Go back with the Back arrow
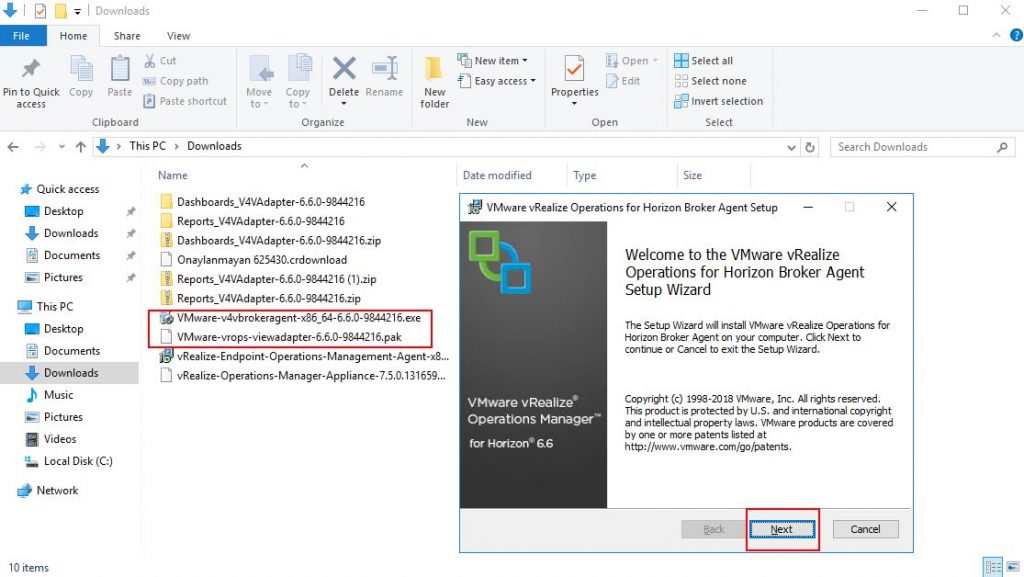 pos(13,147)
